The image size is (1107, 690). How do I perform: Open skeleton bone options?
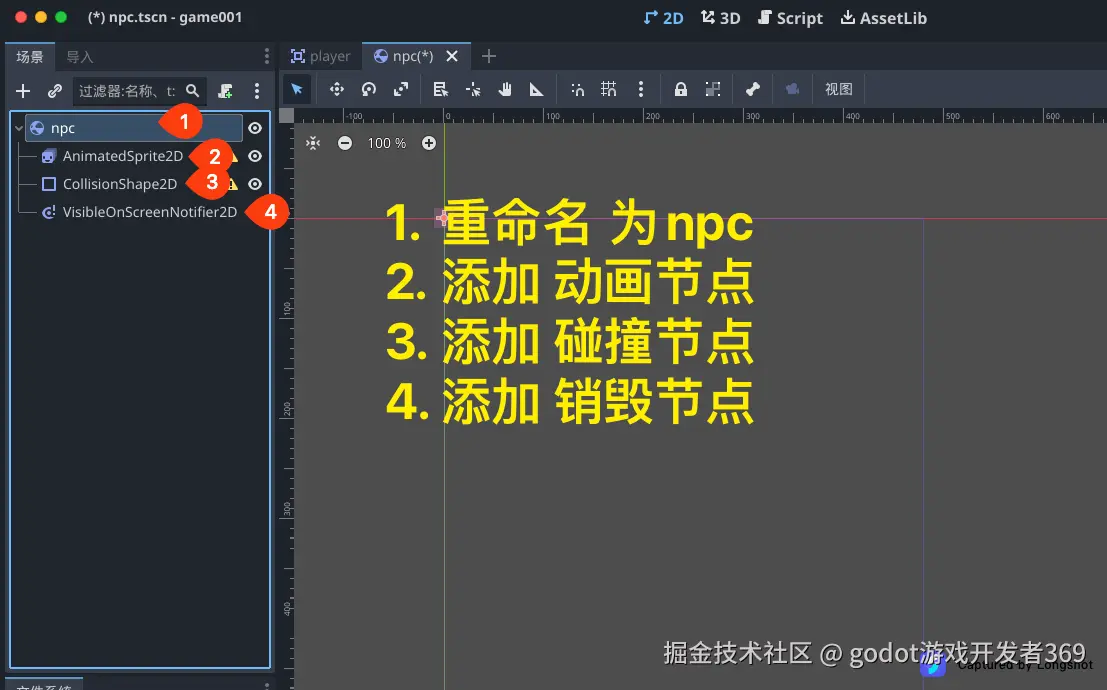[753, 89]
